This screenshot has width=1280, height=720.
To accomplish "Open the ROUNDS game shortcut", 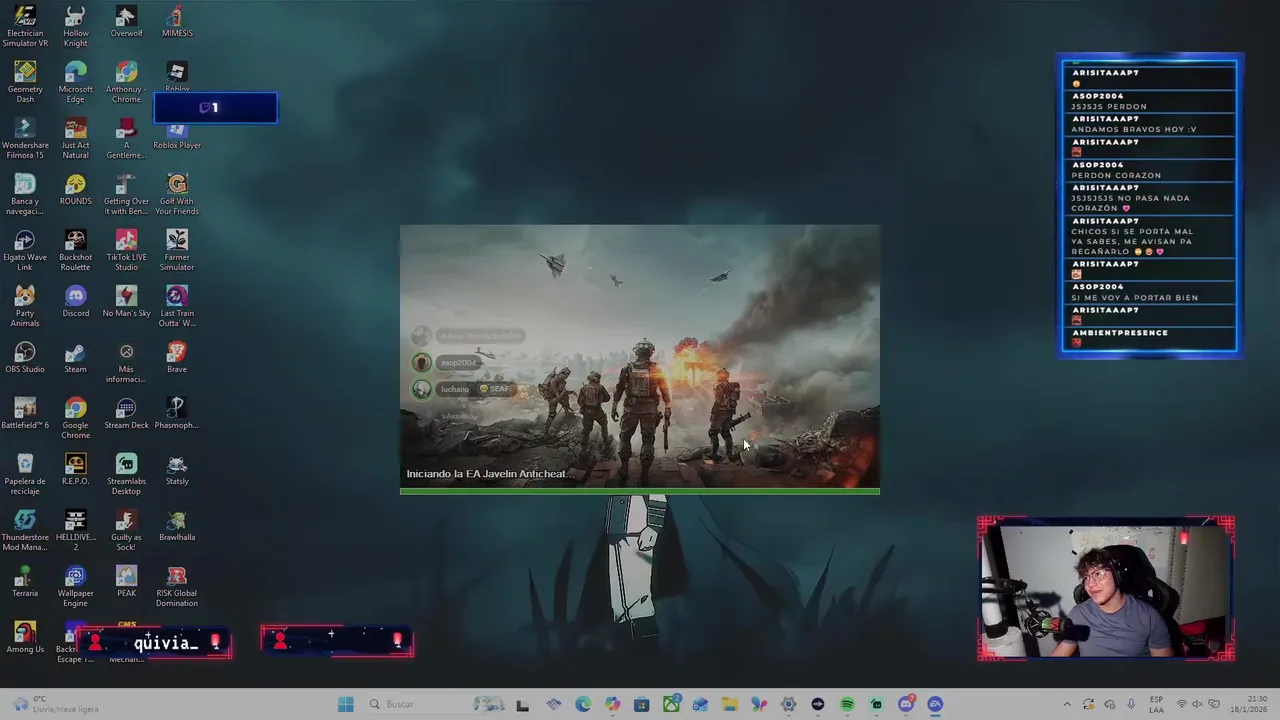I will [x=76, y=190].
